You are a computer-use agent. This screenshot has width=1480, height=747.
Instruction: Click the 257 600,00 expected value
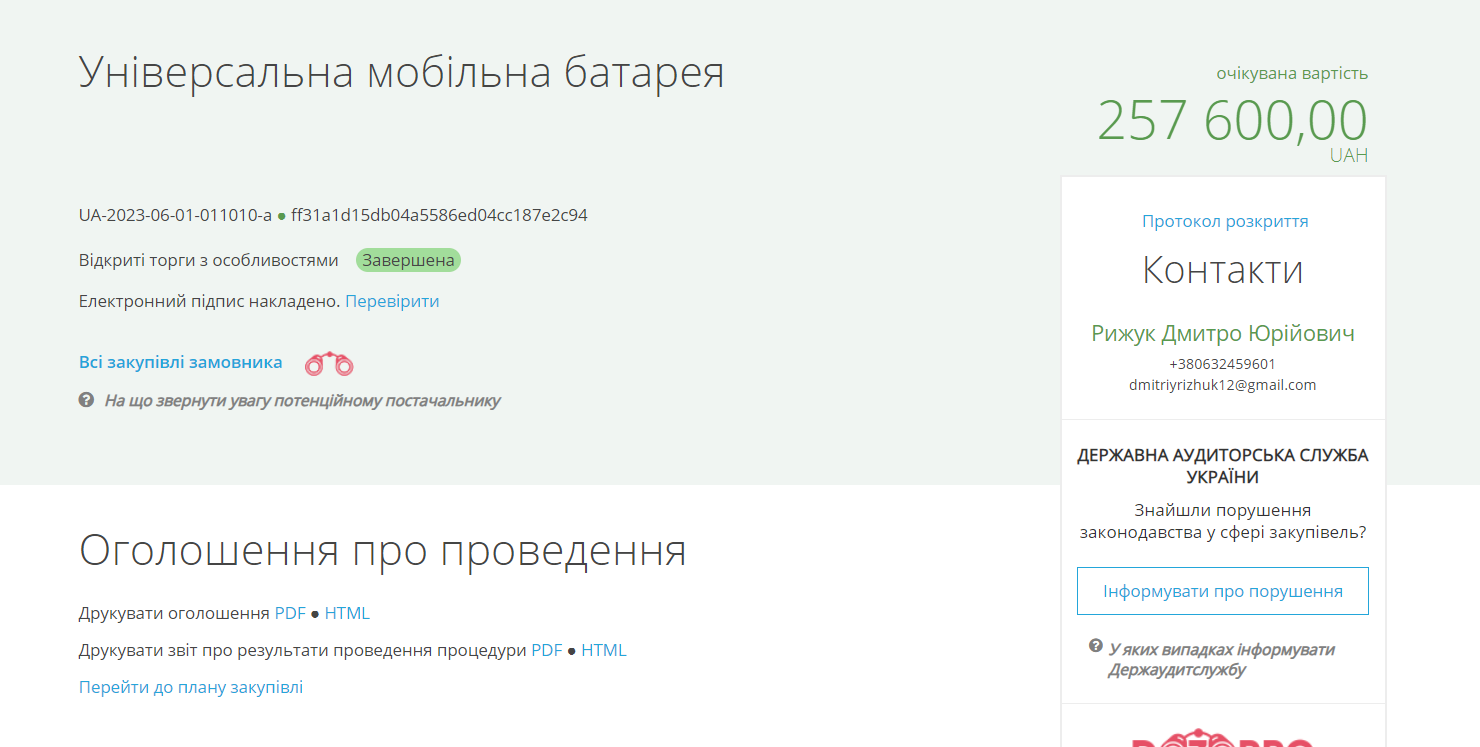(1232, 120)
